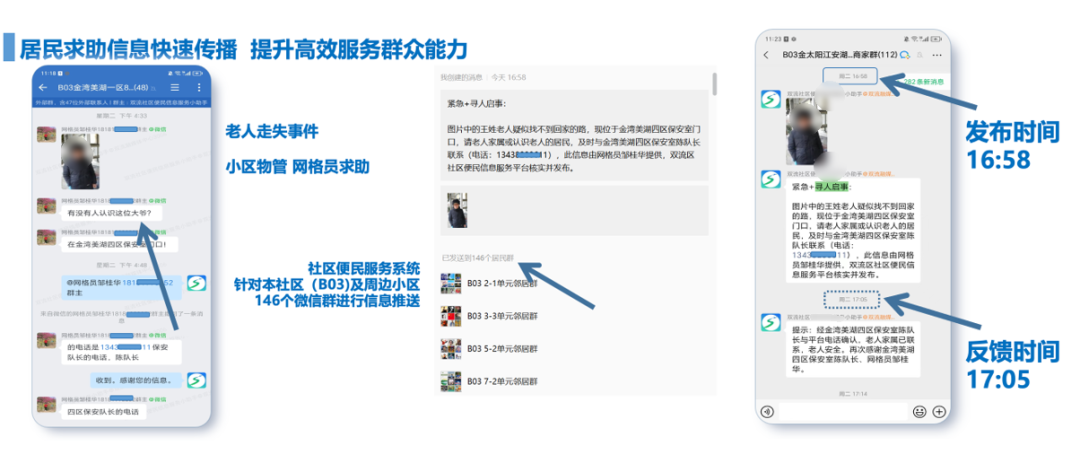Open the emoji picker in right chat
This screenshot has width=1080, height=472.
919,411
